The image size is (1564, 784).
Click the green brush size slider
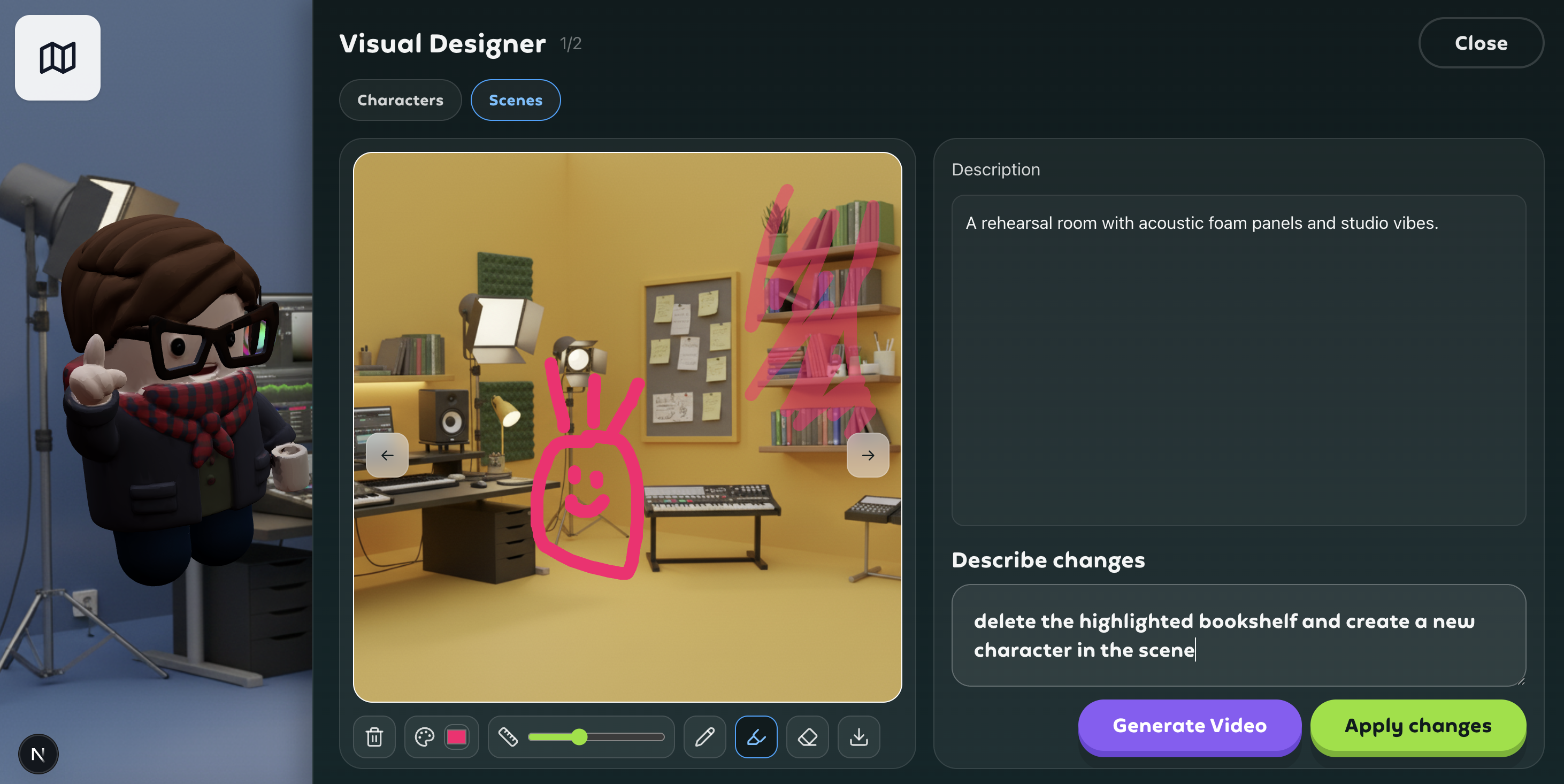(x=579, y=737)
